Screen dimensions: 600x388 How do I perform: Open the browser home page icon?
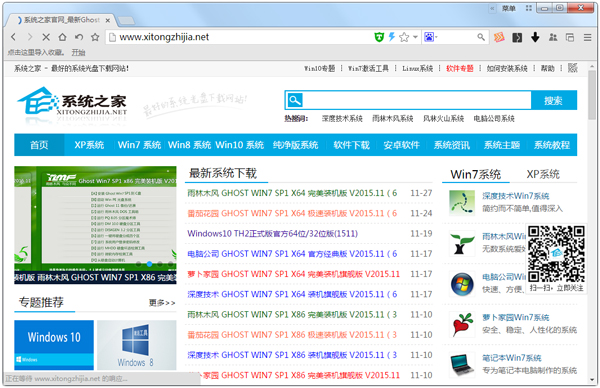pyautogui.click(x=62, y=37)
